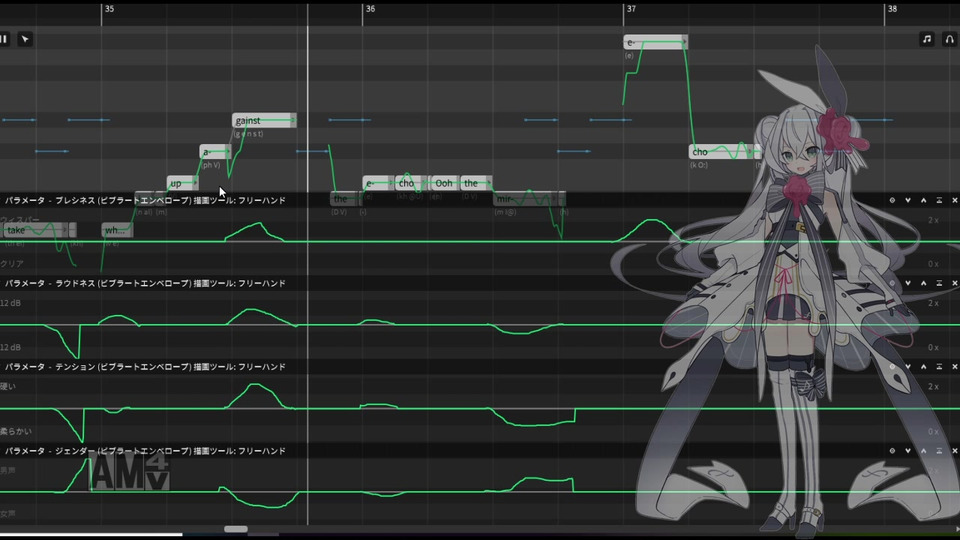Select the 'wh...' note
The height and width of the screenshot is (540, 960).
pos(116,230)
